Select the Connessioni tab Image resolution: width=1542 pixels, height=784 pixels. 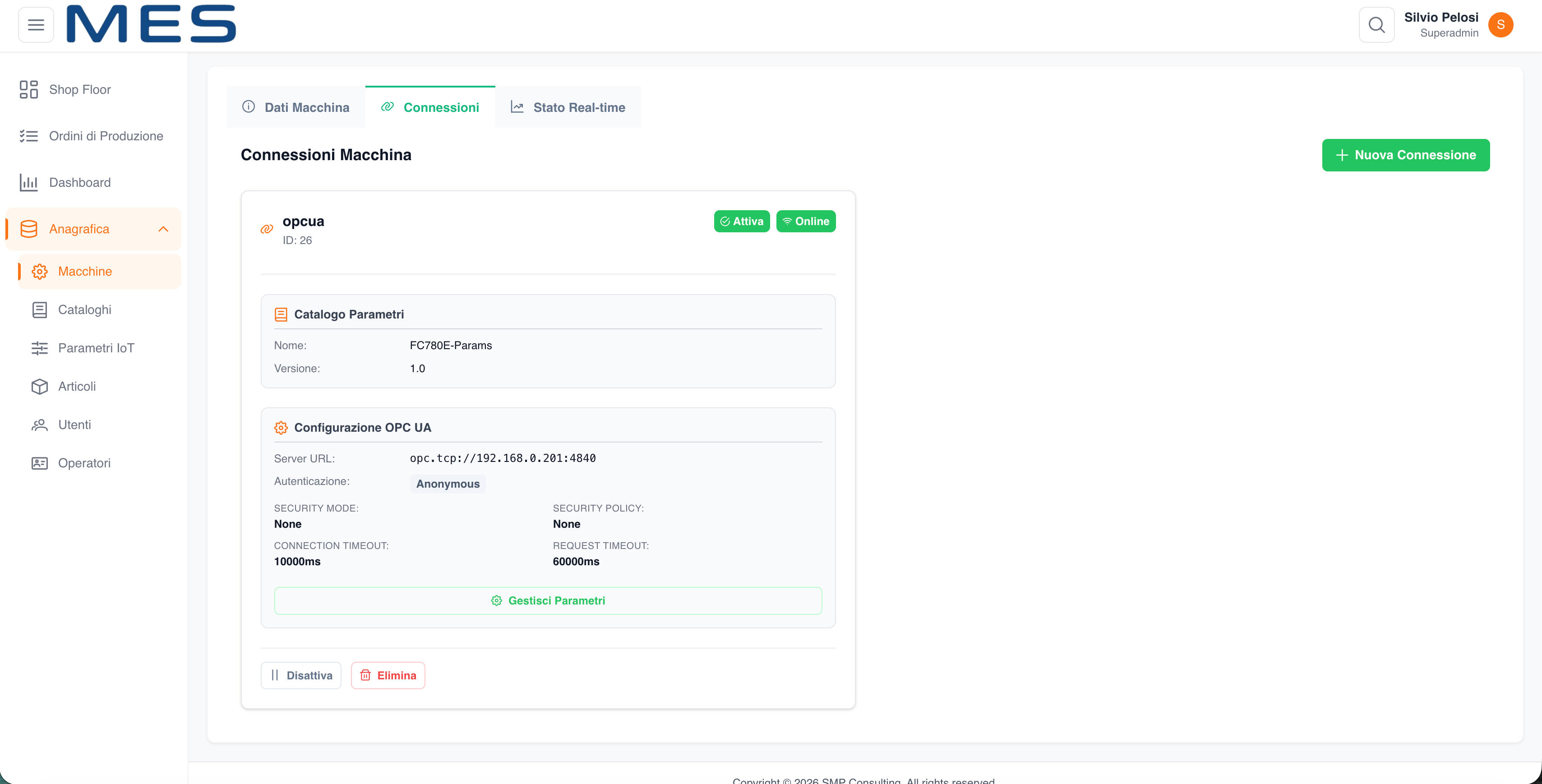tap(430, 107)
